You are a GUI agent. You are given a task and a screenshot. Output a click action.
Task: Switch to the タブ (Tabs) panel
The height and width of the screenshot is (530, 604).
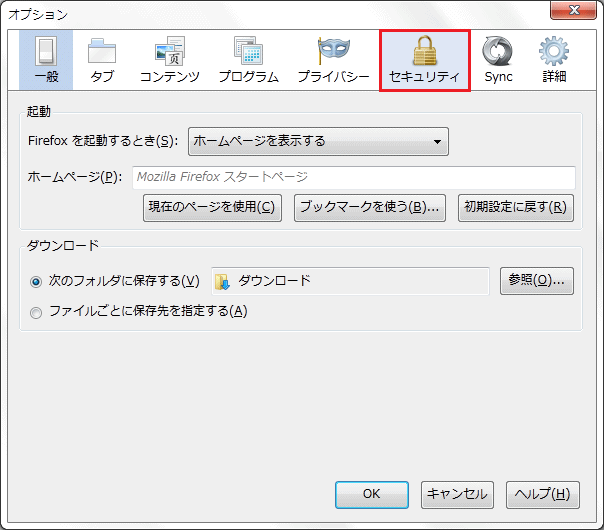point(102,60)
